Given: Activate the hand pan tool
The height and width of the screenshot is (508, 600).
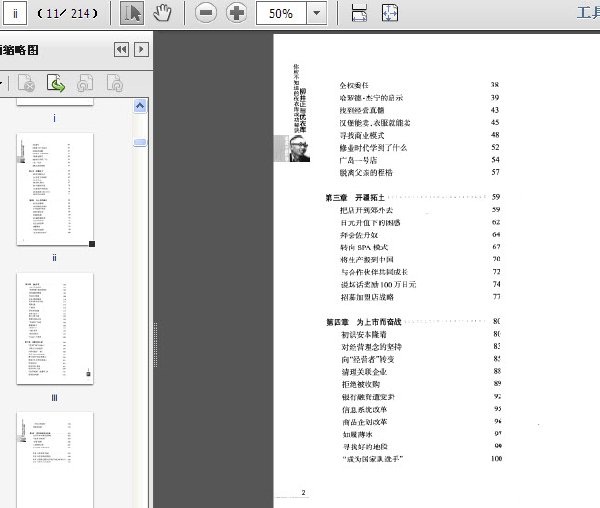Looking at the screenshot, I should [x=162, y=13].
